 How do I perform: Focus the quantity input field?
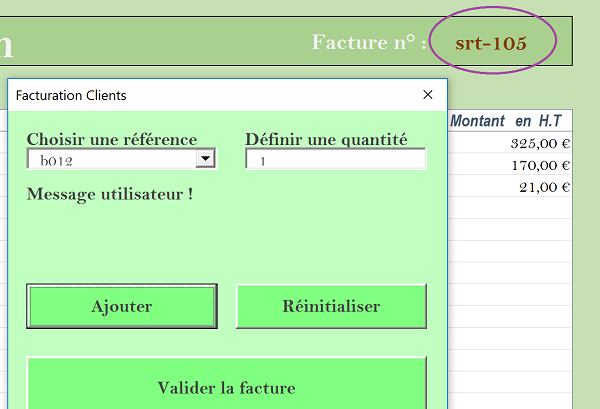[x=335, y=159]
